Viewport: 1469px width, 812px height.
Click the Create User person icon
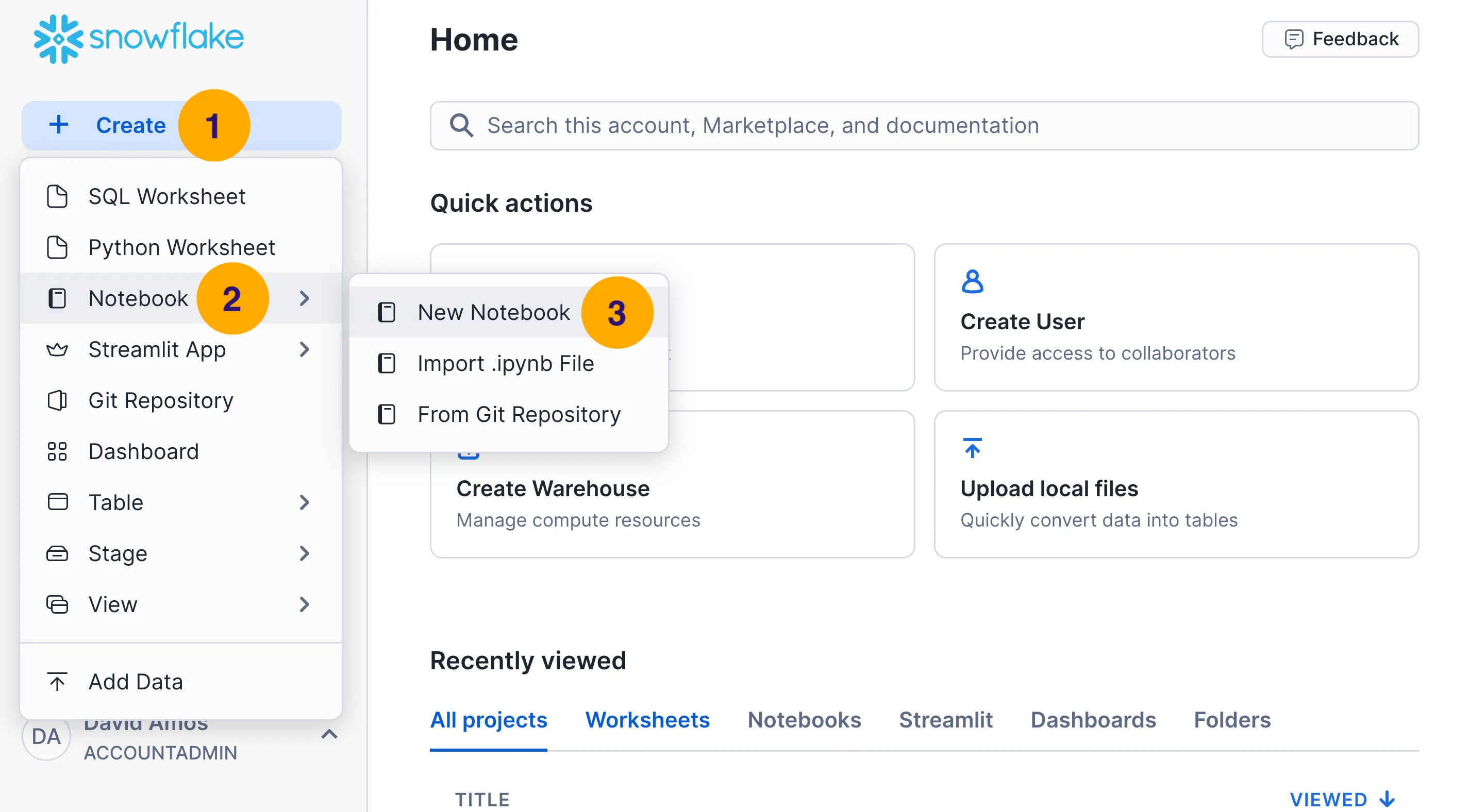972,281
